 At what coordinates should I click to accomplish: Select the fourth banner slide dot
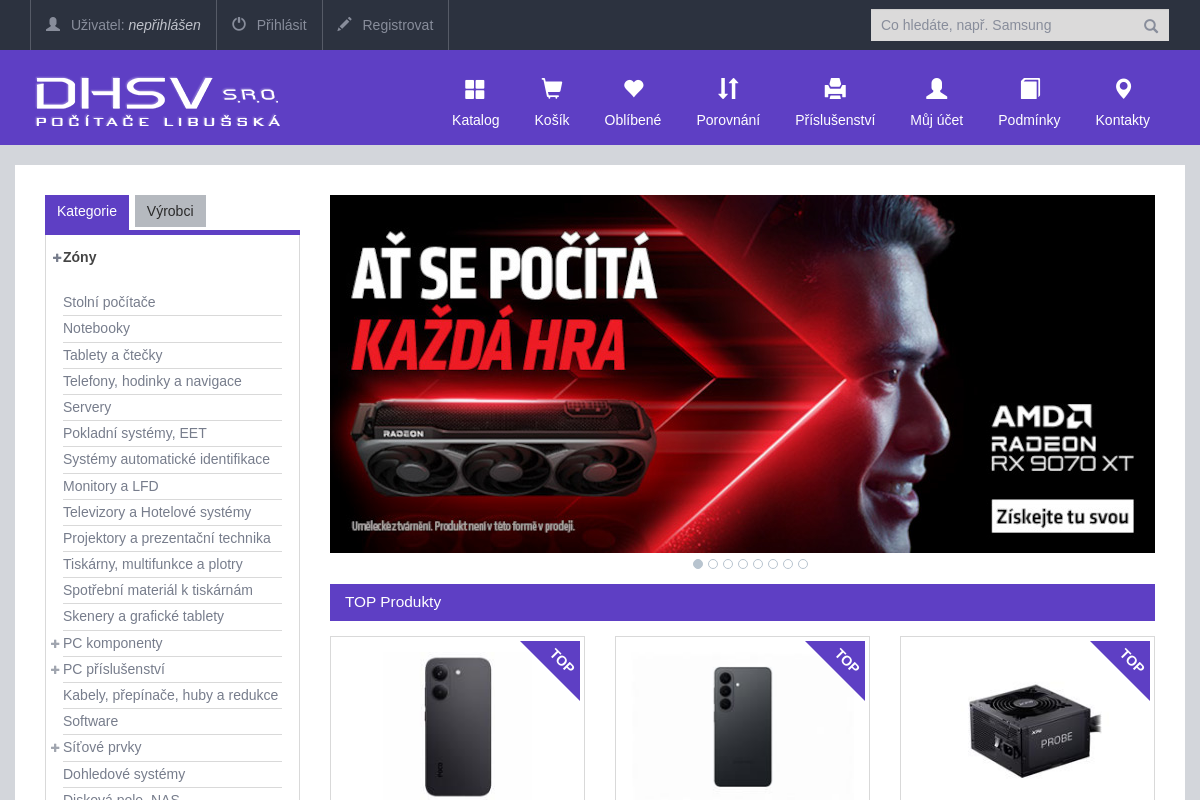coord(743,564)
